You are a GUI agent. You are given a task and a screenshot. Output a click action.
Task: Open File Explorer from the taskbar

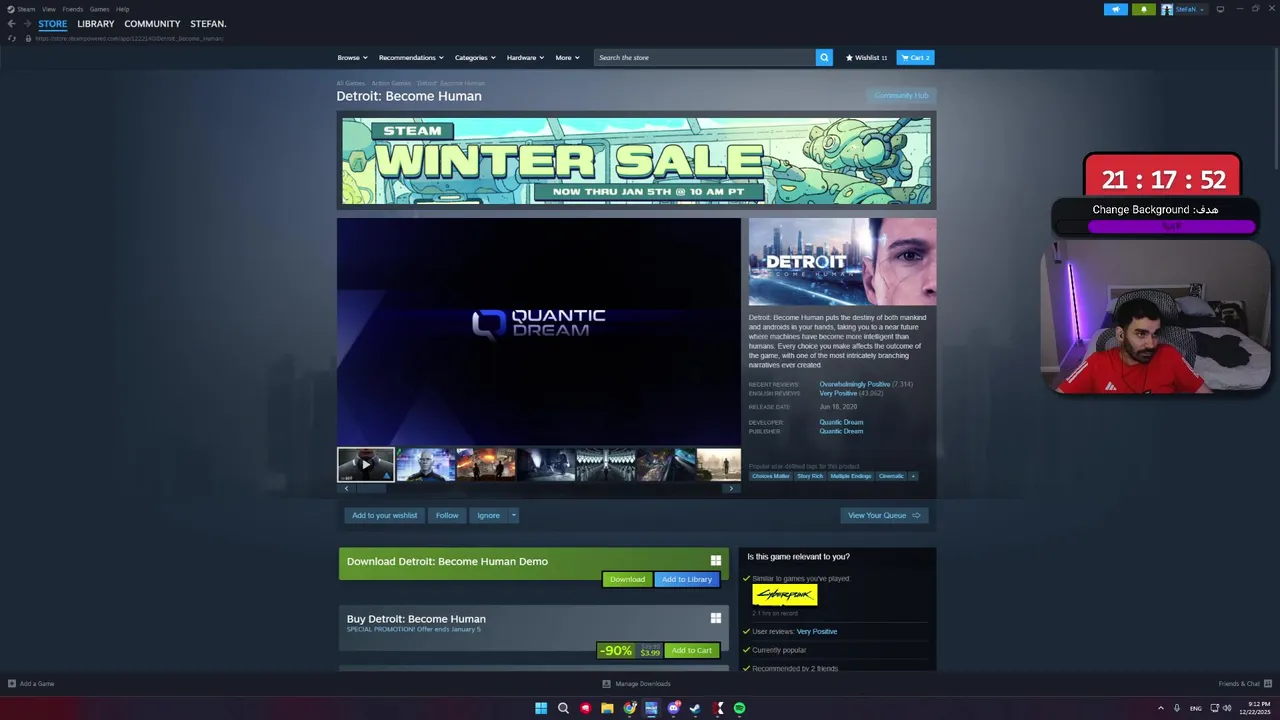[x=607, y=708]
